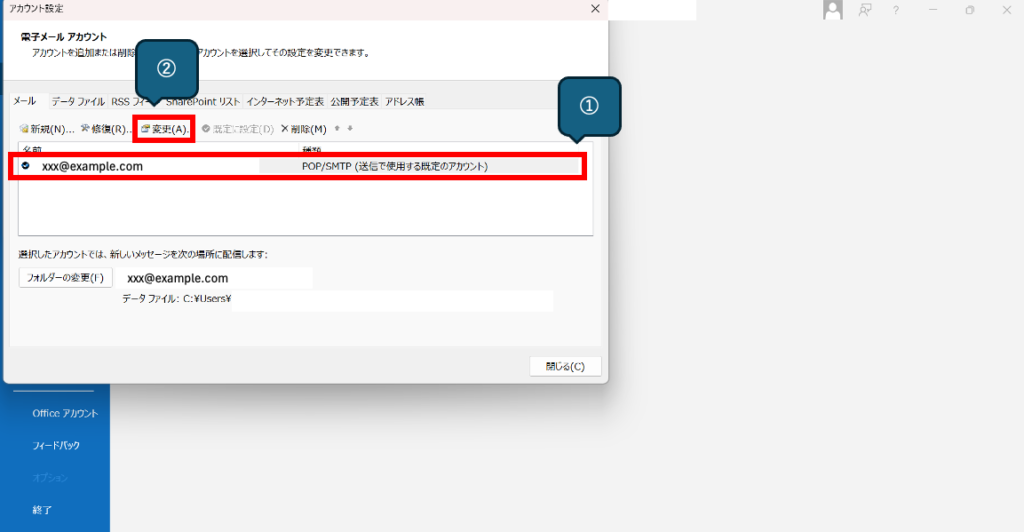Click the user profile avatar icon

pos(832,10)
